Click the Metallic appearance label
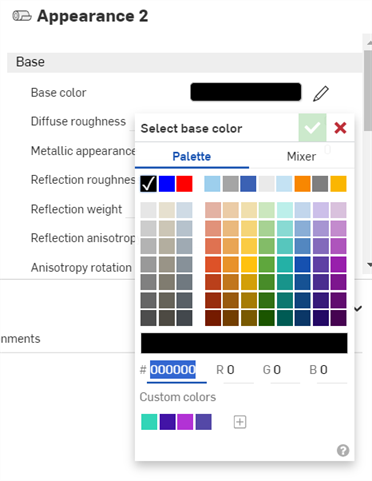Viewport: 372px width, 481px height. [83, 151]
